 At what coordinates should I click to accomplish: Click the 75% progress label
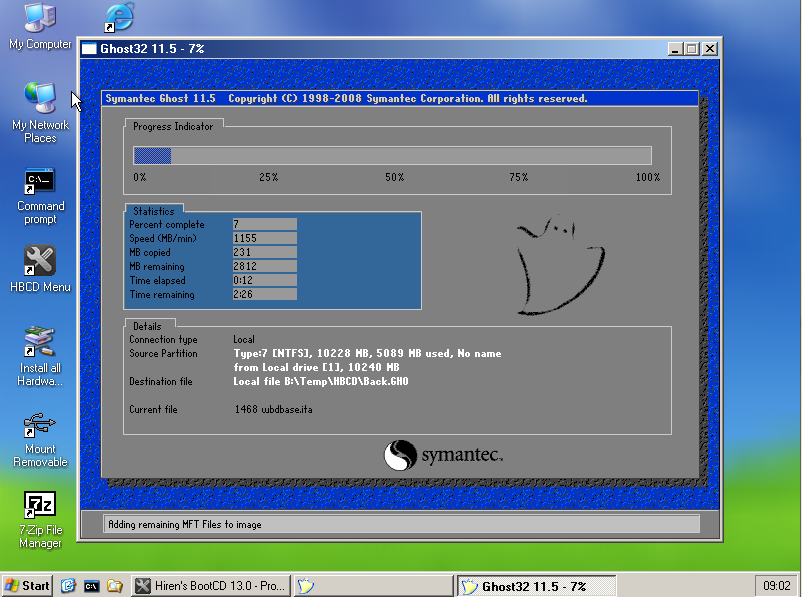point(519,177)
